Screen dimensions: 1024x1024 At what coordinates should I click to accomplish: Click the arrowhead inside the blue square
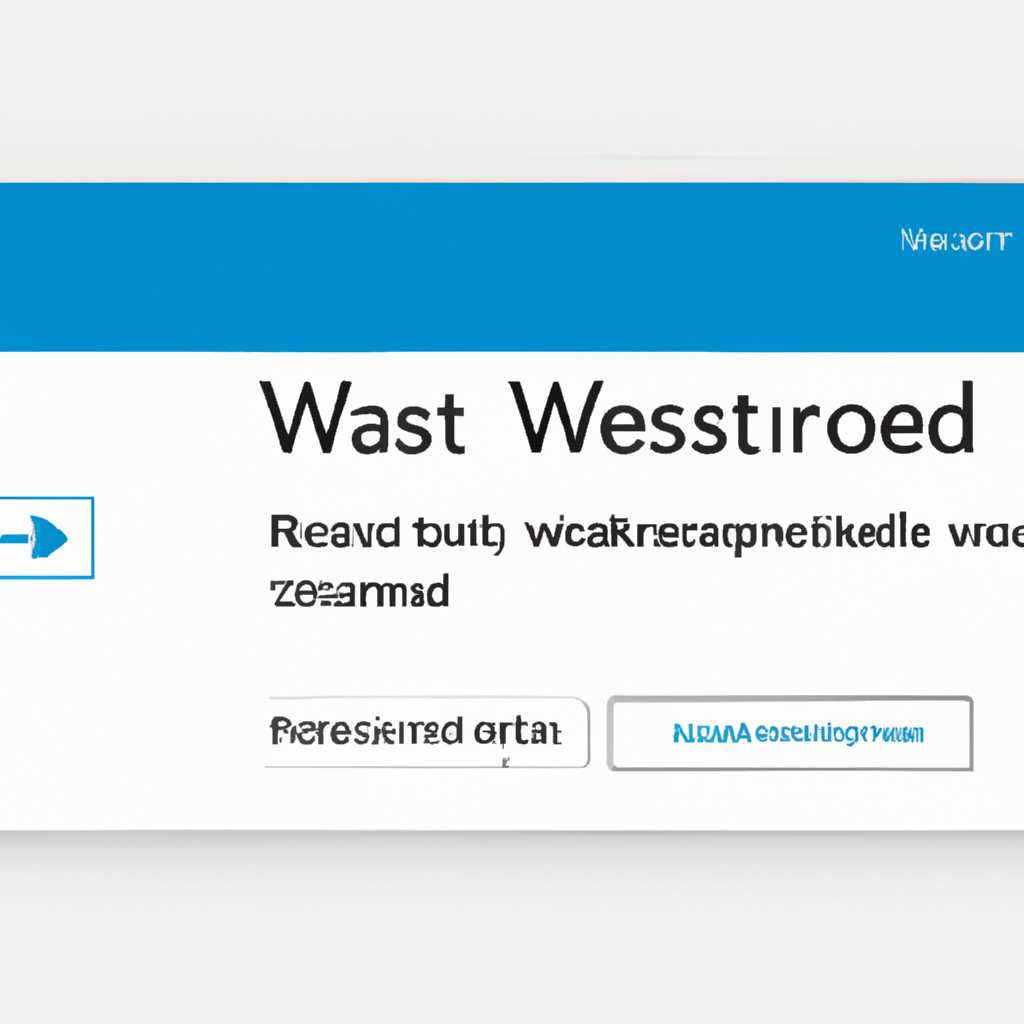[49, 537]
